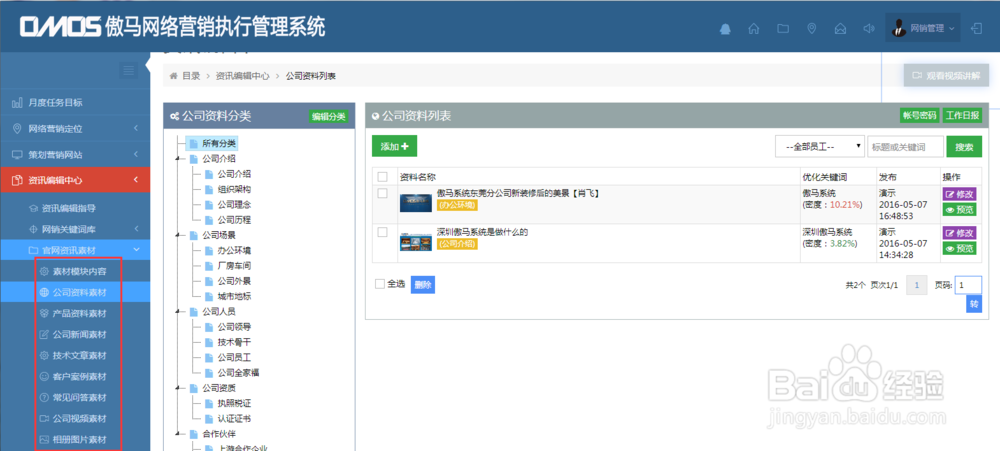This screenshot has height=451, width=1000.
Task: Click the 添加 add button
Action: (x=394, y=146)
